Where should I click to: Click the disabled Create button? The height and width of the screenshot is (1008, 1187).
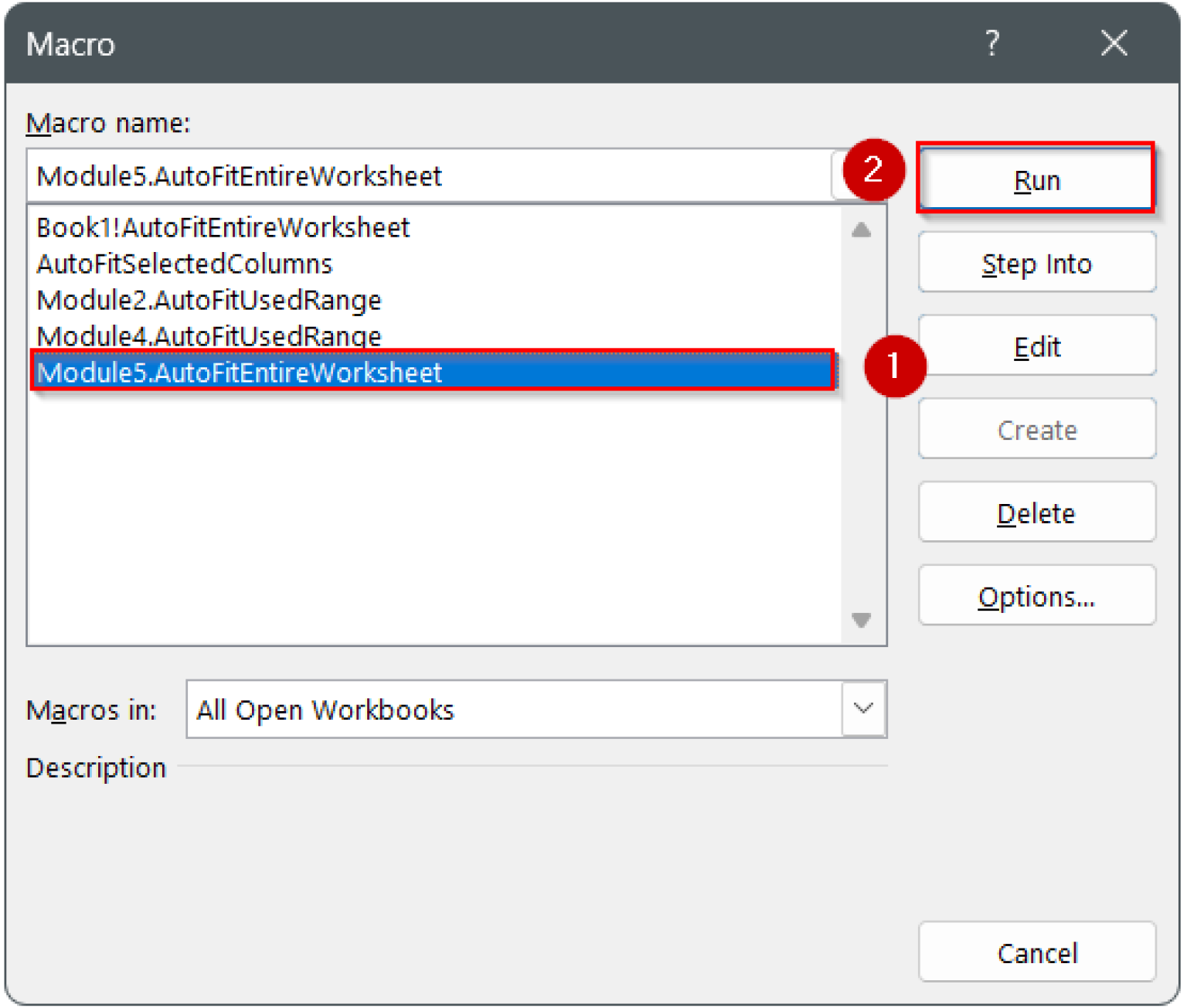(1036, 429)
